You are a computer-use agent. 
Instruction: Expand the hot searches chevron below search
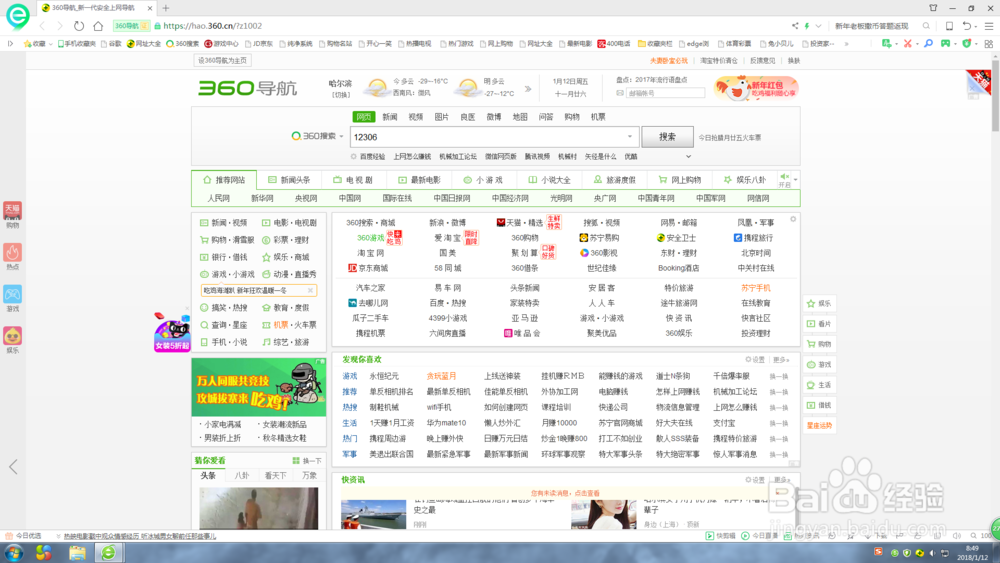[688, 157]
